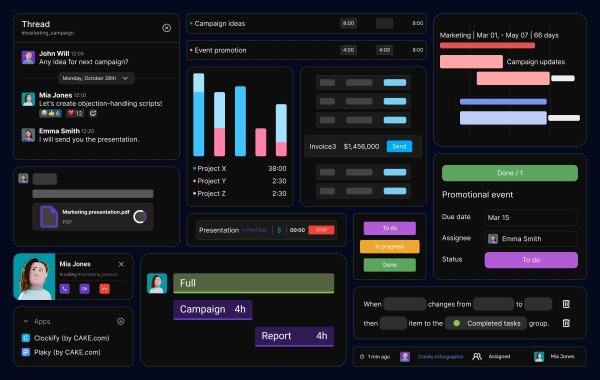This screenshot has width=600, height=380.
Task: Click John Will's avatar in the thread
Action: (28, 57)
